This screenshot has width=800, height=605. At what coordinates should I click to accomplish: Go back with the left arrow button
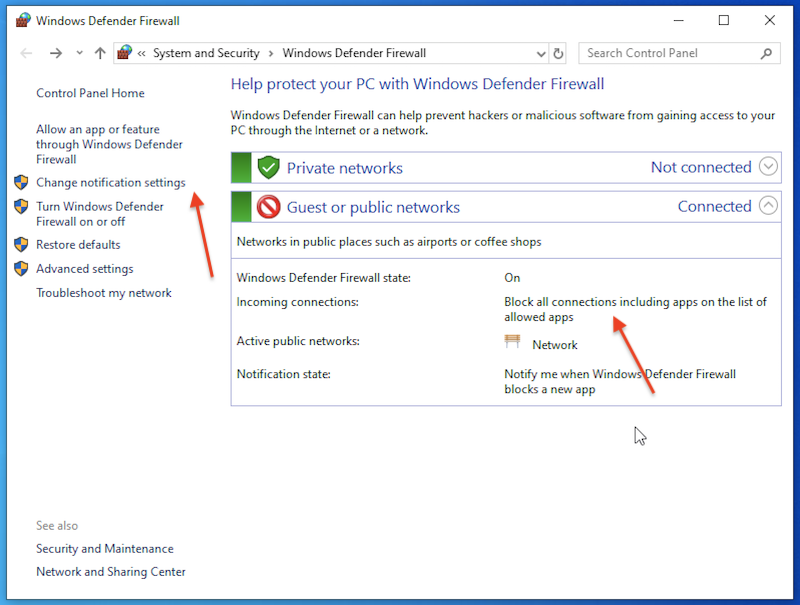point(26,53)
